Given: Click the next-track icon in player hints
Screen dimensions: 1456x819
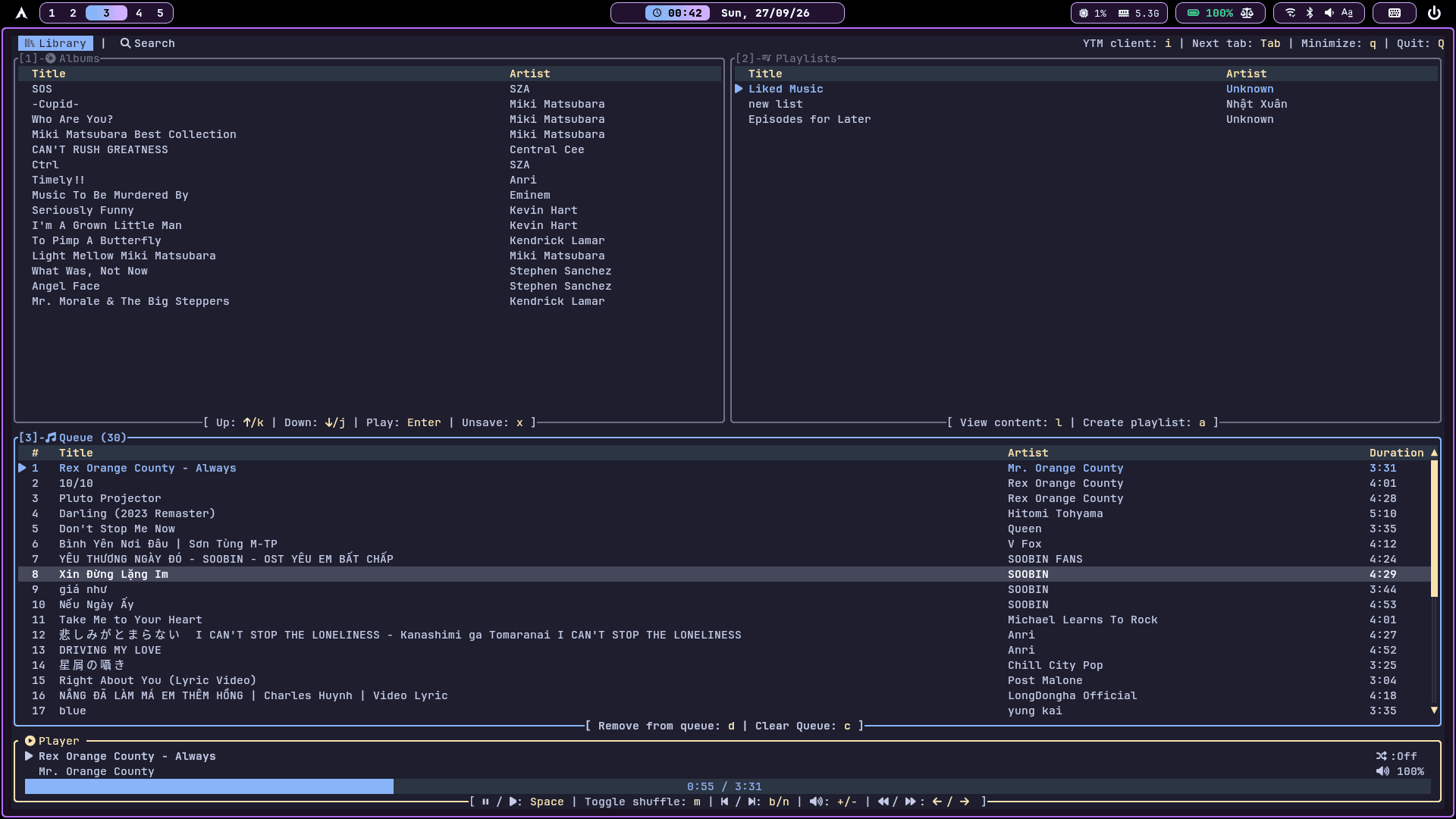Looking at the screenshot, I should coord(752,802).
